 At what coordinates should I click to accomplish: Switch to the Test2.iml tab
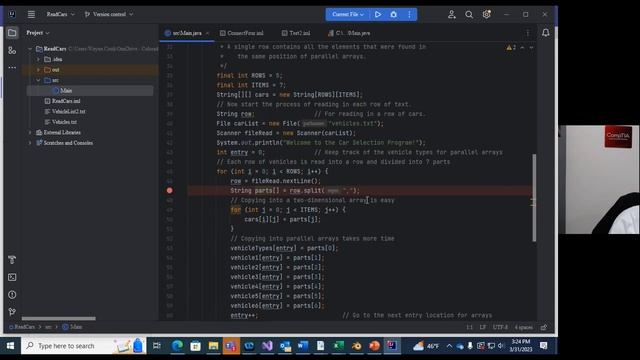click(296, 33)
